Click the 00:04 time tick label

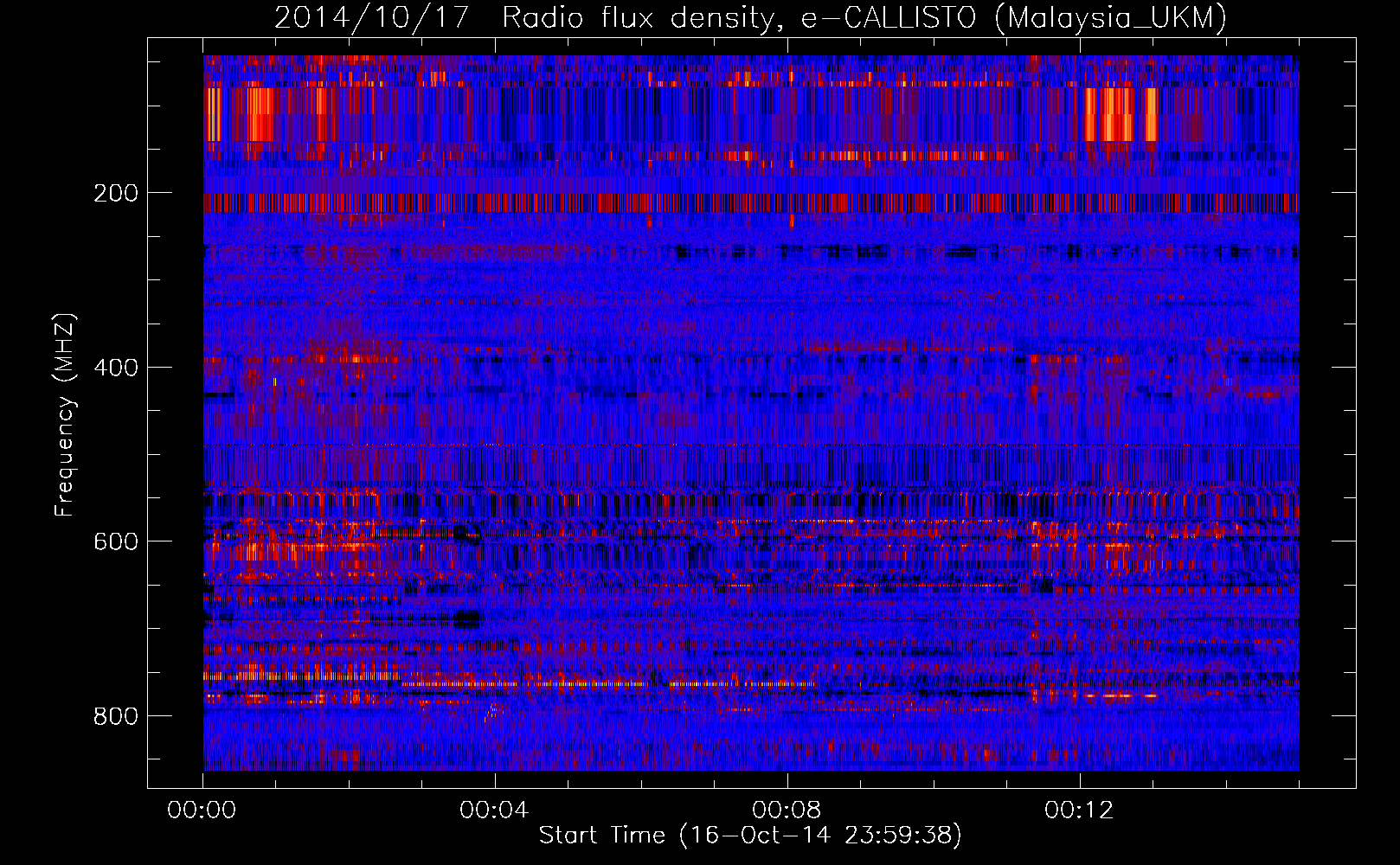494,811
